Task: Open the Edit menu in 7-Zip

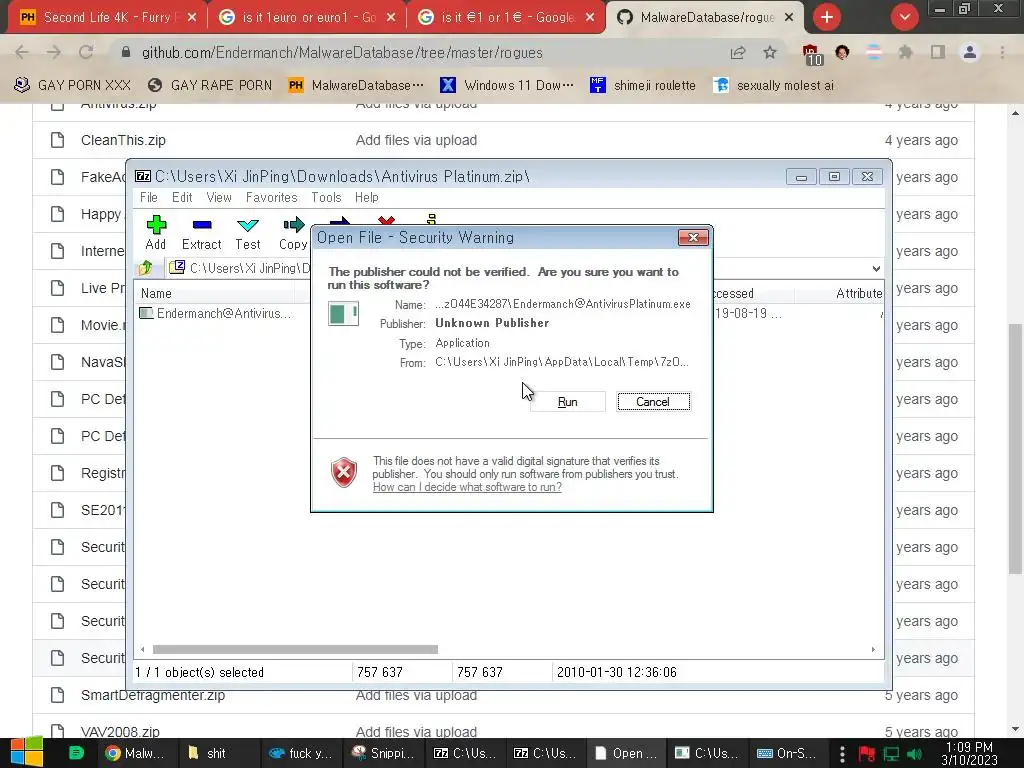Action: (x=182, y=197)
